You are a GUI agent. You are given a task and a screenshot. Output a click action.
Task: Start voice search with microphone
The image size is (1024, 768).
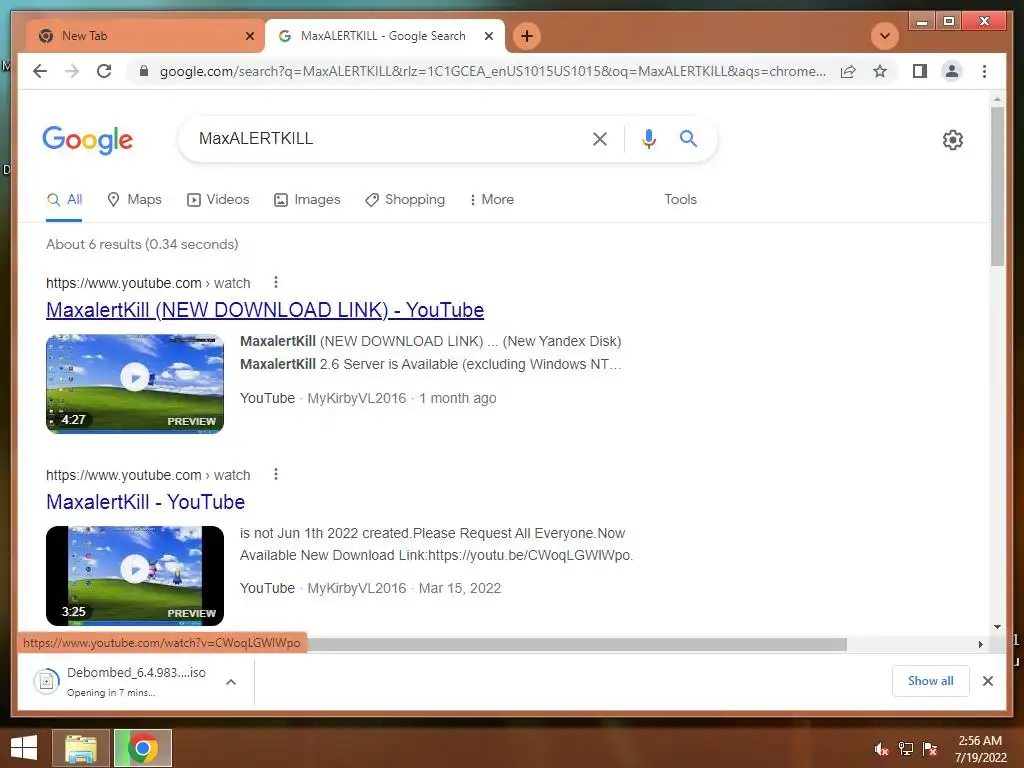click(x=648, y=138)
